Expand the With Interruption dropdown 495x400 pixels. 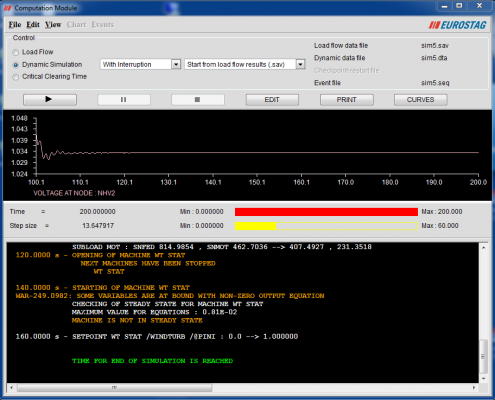[x=176, y=64]
